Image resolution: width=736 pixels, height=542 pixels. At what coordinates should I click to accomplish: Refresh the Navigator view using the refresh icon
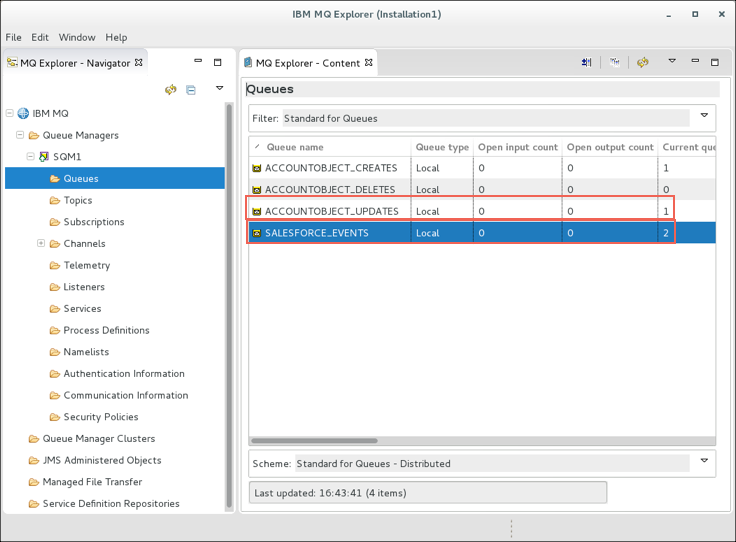[171, 89]
